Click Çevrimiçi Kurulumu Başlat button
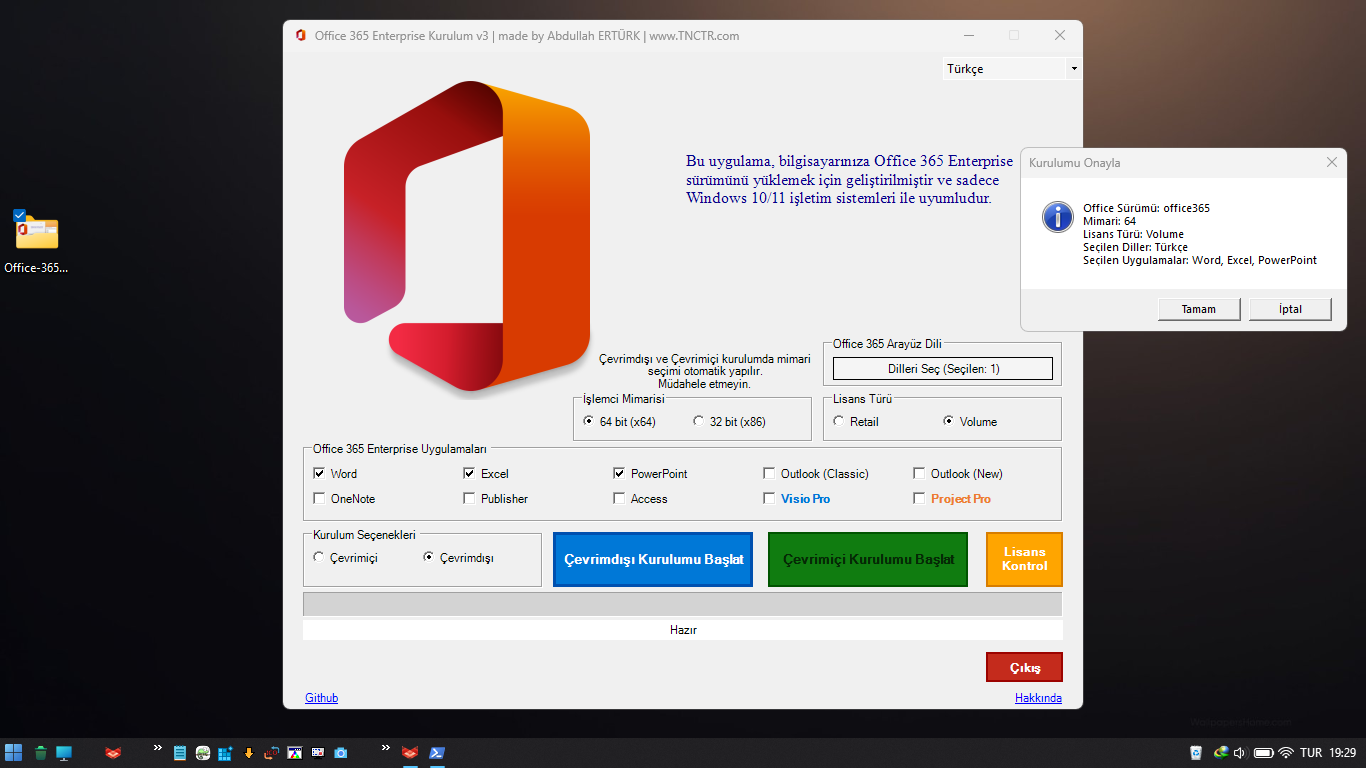Viewport: 1366px width, 768px height. click(868, 559)
